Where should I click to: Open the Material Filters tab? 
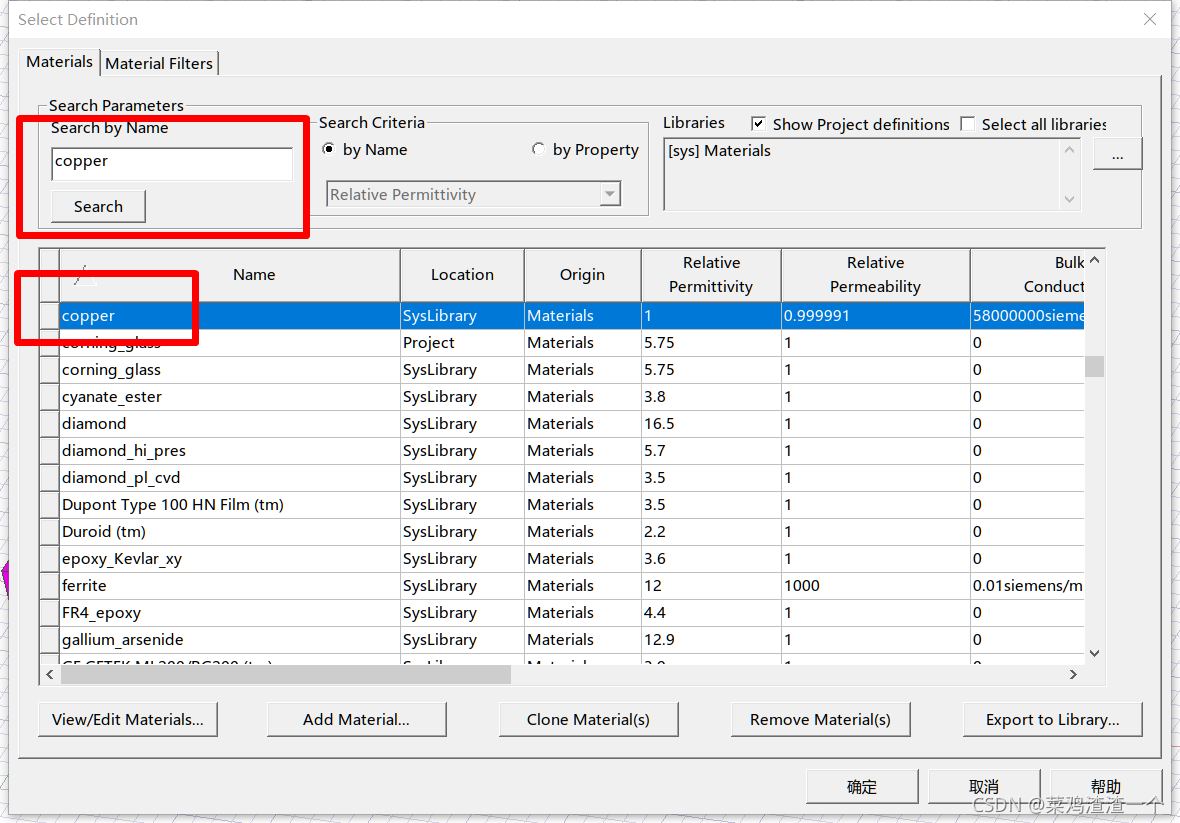pos(159,64)
